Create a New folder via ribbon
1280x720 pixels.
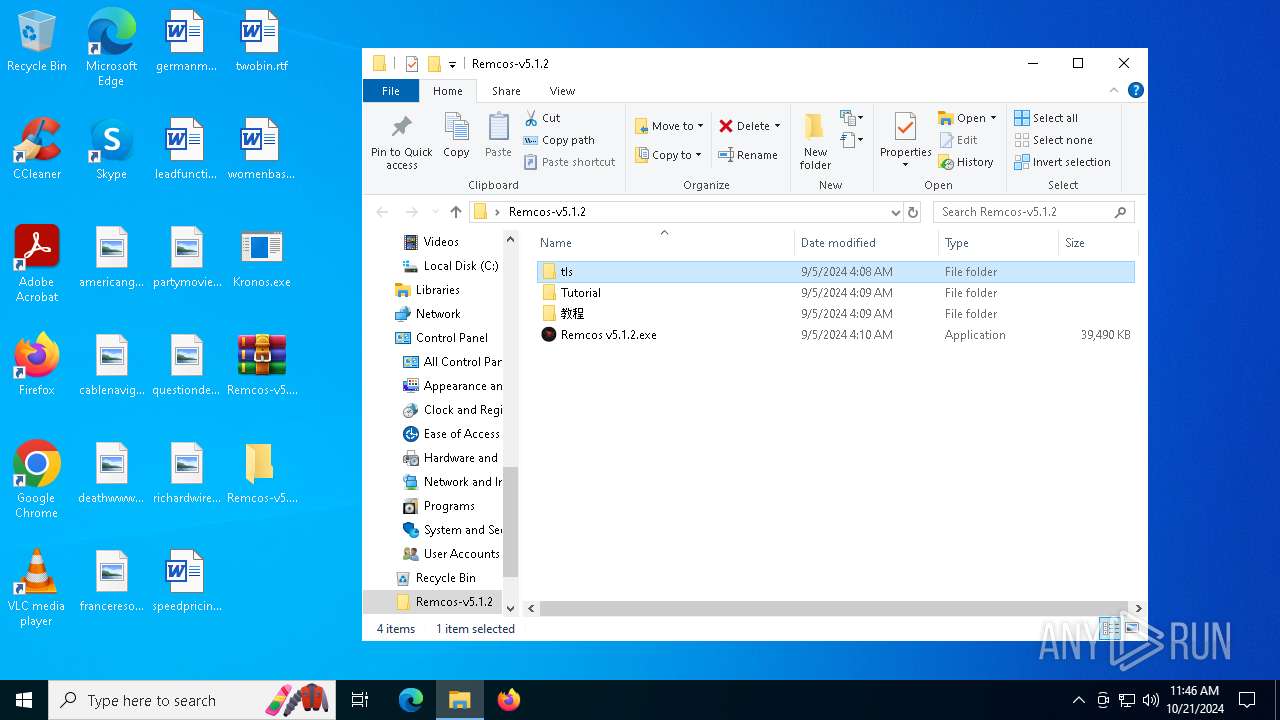815,141
